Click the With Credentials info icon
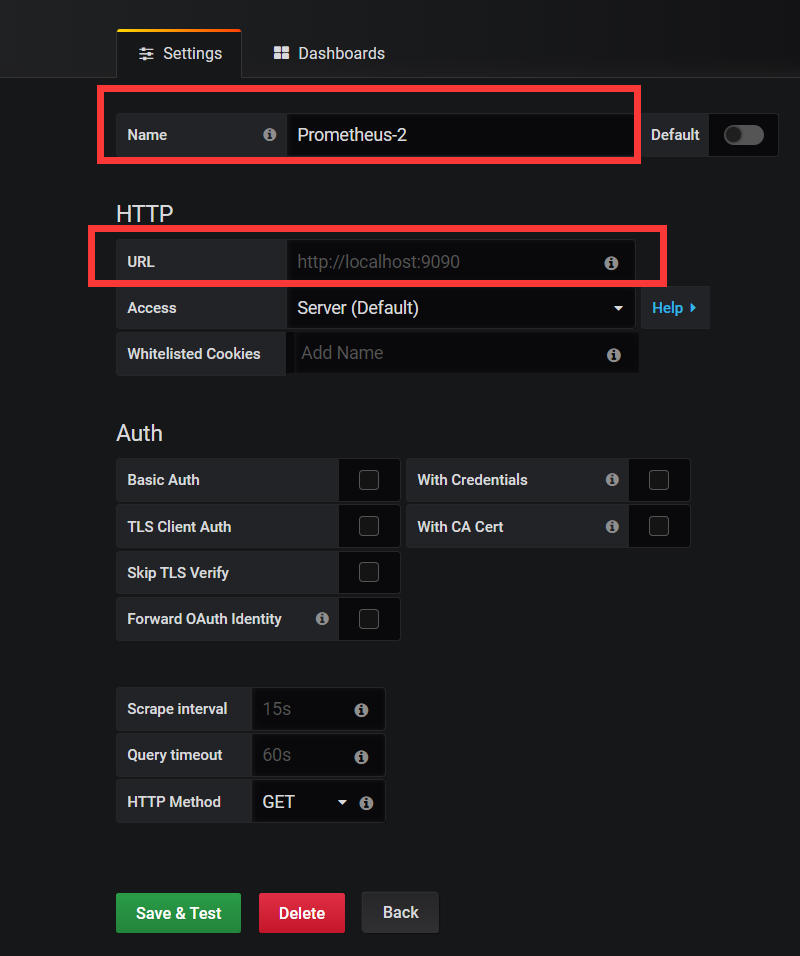Viewport: 800px width, 956px height. pos(612,480)
